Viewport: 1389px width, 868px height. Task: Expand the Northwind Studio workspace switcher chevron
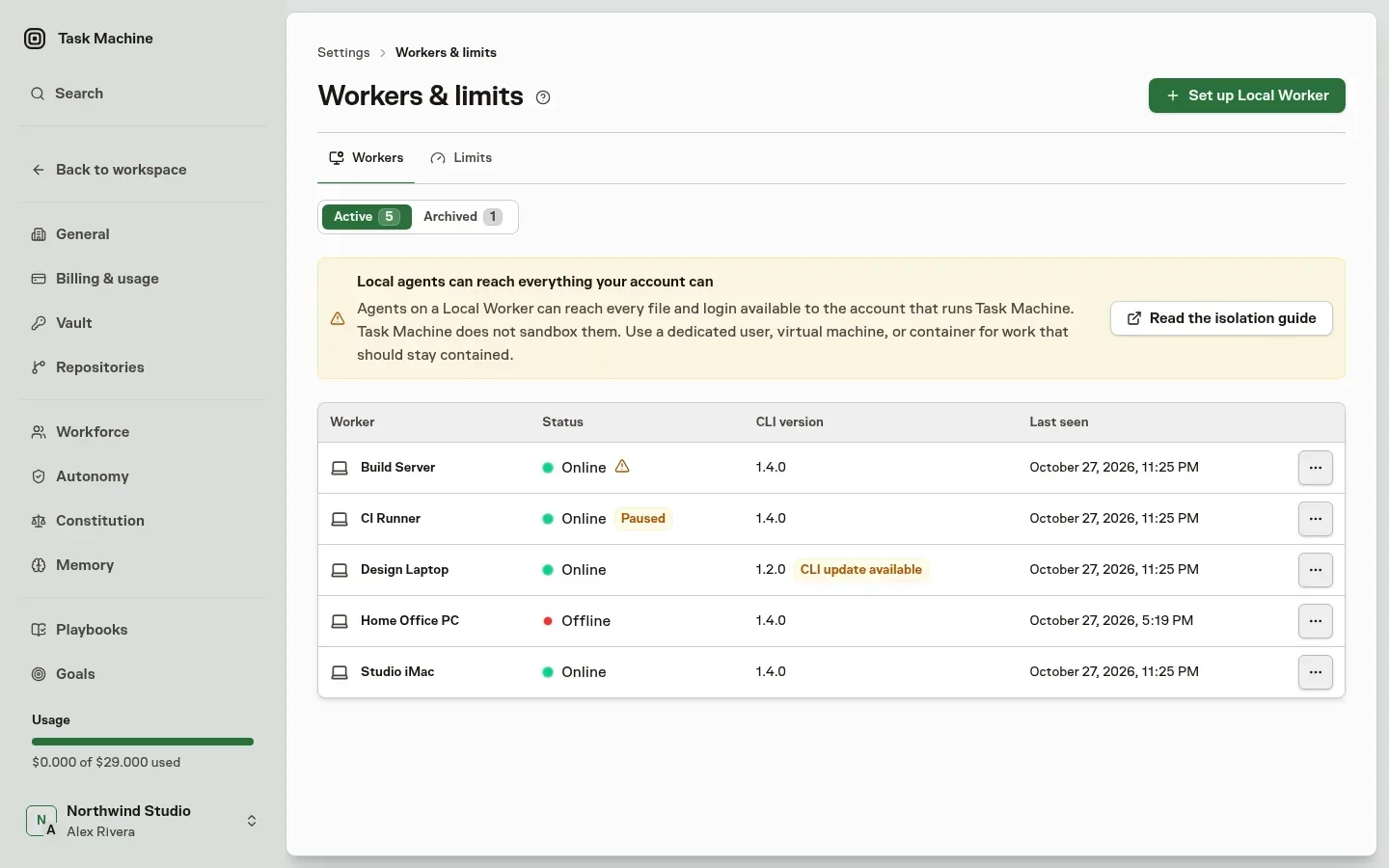(x=252, y=821)
